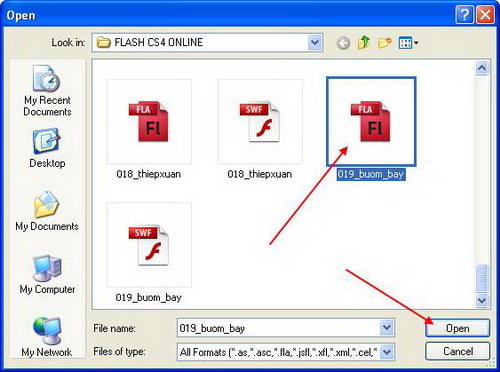Select the 018_thiepxuan SWF file icon
This screenshot has height=372, width=500.
click(x=260, y=122)
